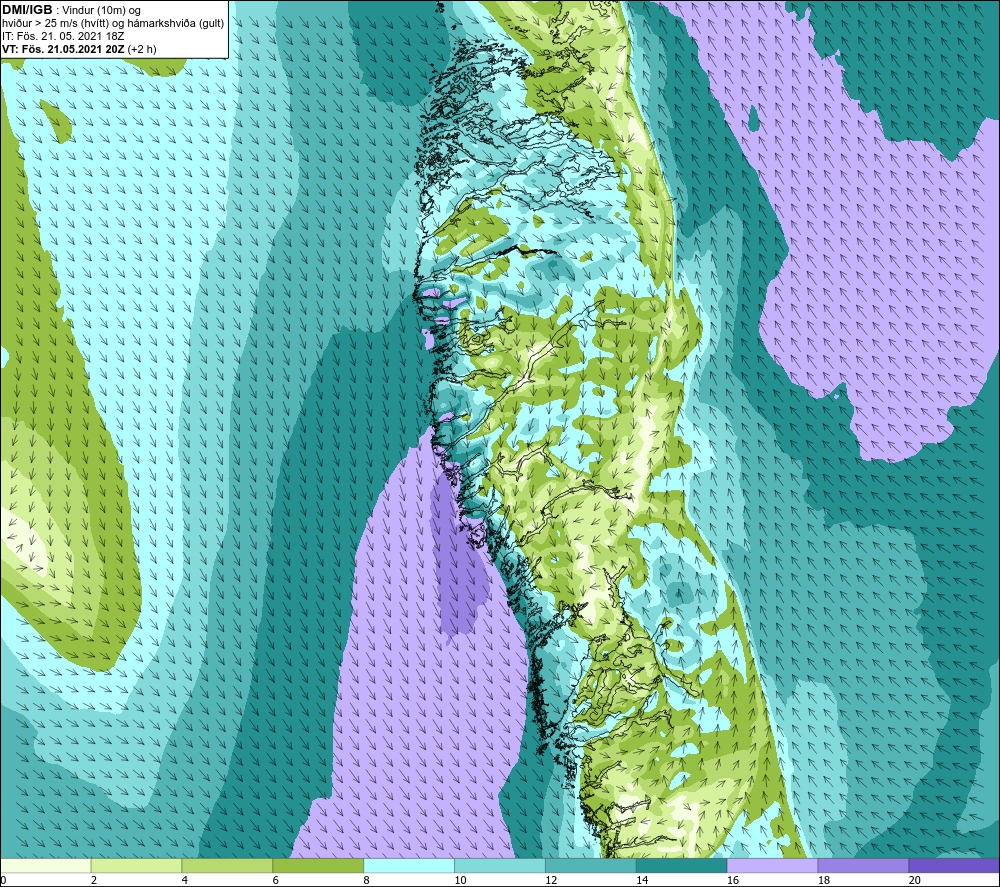Viewport: 1000px width, 887px height.
Task: Click the 0–2 m/s palest legend swatch
Action: [x=46, y=866]
